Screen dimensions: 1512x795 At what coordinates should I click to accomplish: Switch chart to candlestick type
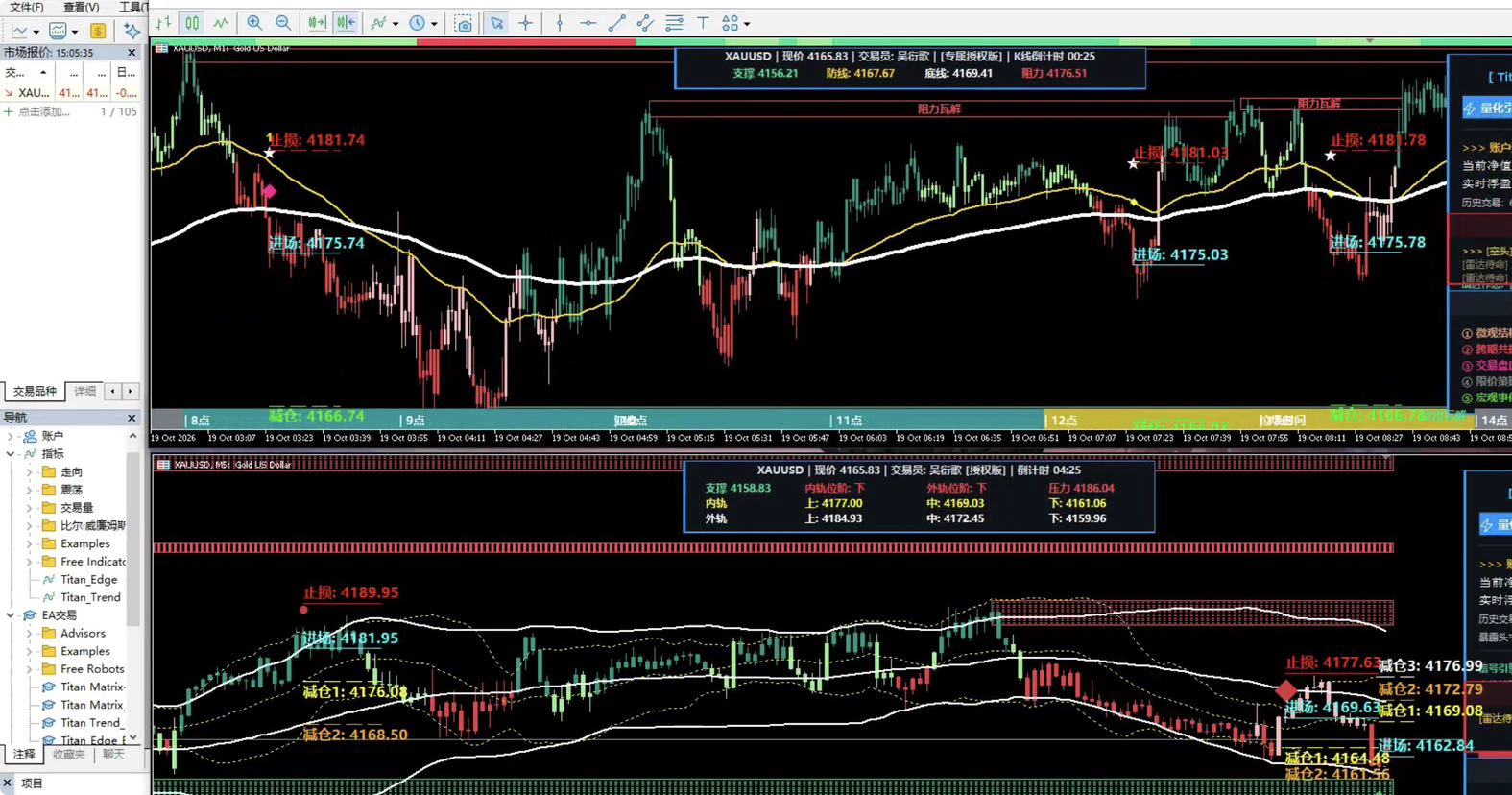(x=192, y=23)
